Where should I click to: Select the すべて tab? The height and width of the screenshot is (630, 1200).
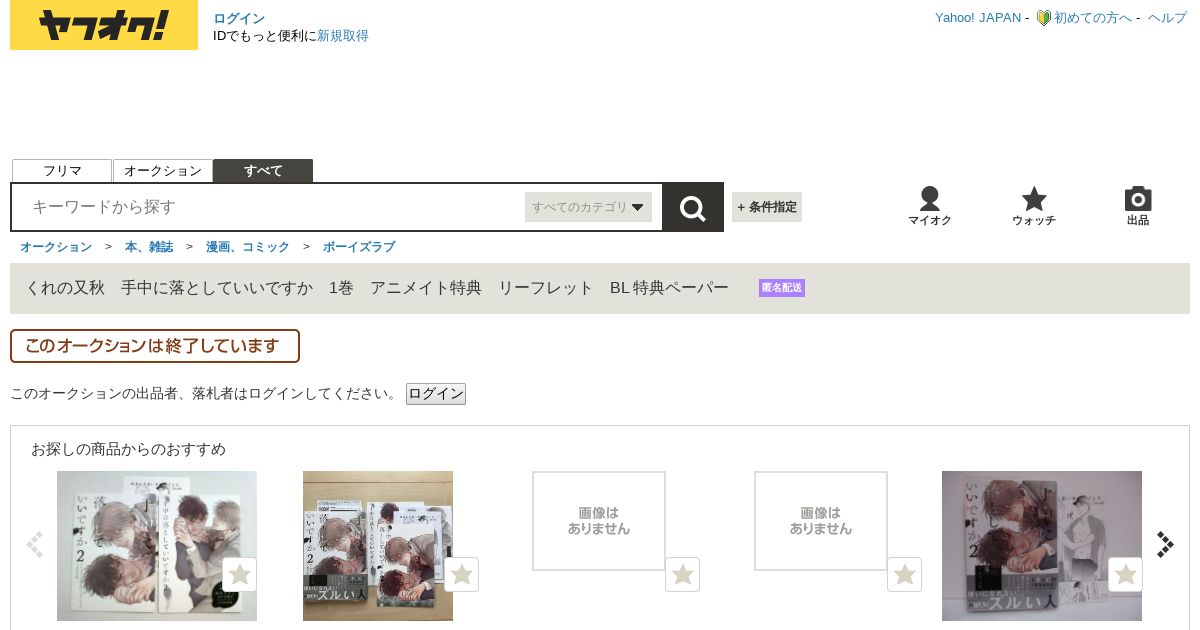click(x=263, y=171)
